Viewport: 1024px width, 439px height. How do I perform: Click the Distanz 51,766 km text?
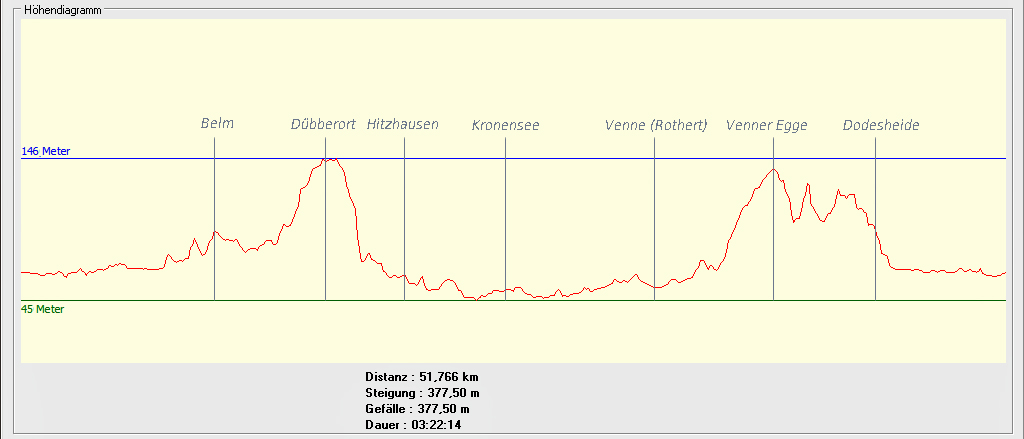click(422, 377)
